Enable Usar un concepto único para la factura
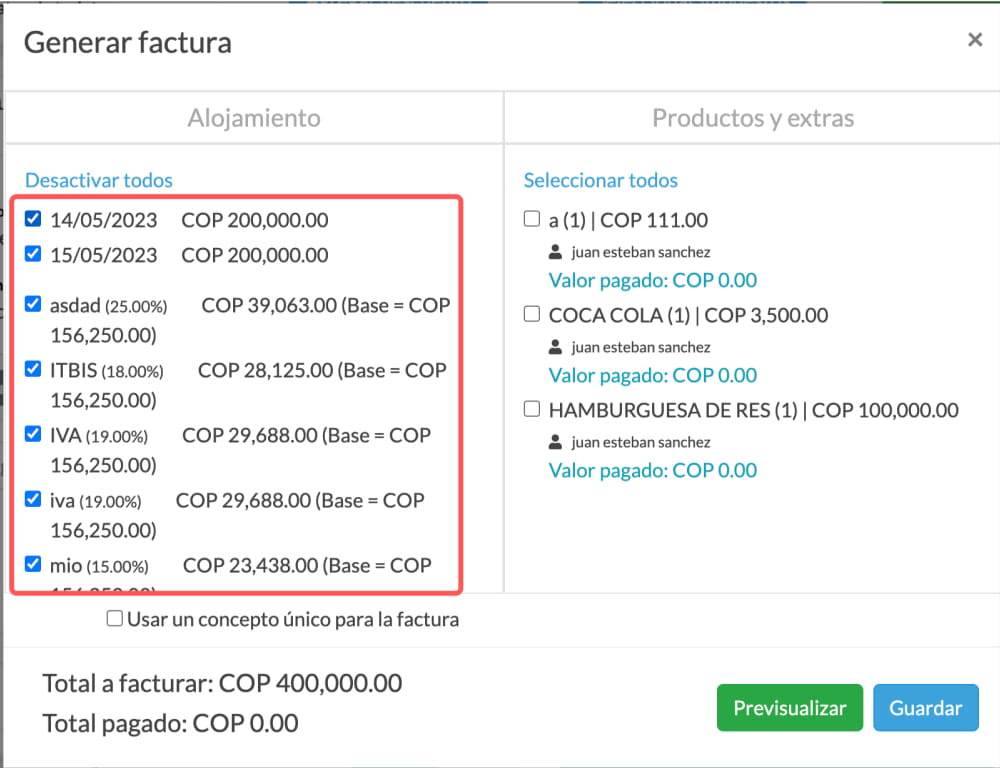Viewport: 1000px width, 768px height. coord(115,618)
